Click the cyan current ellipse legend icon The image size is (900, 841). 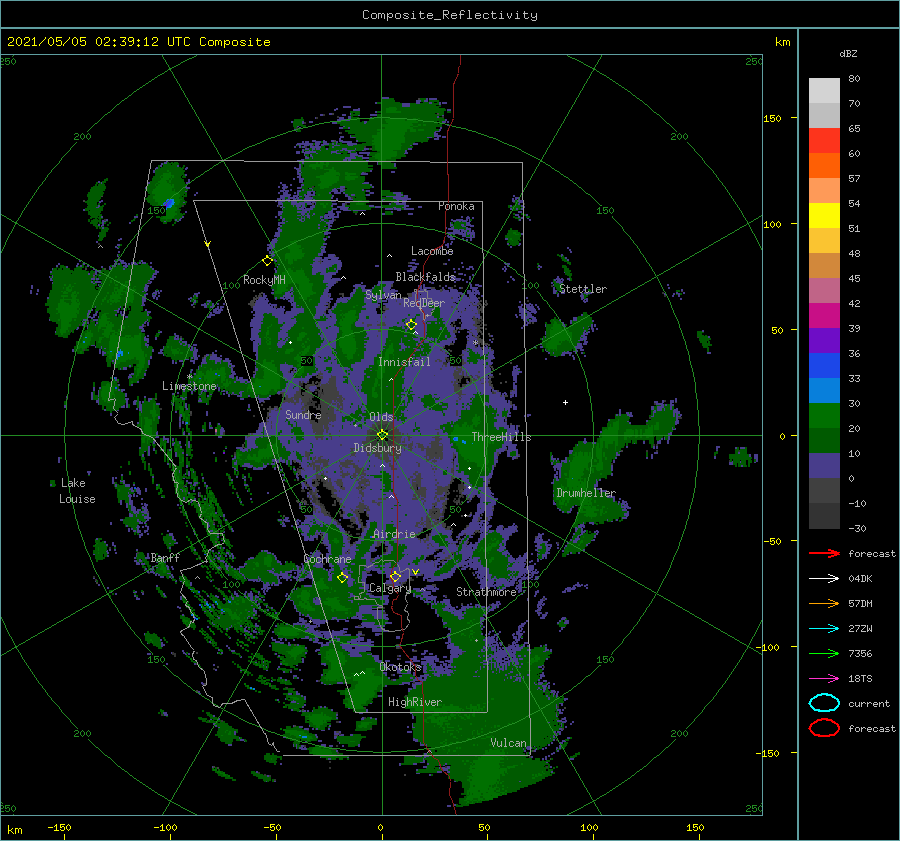(x=824, y=703)
